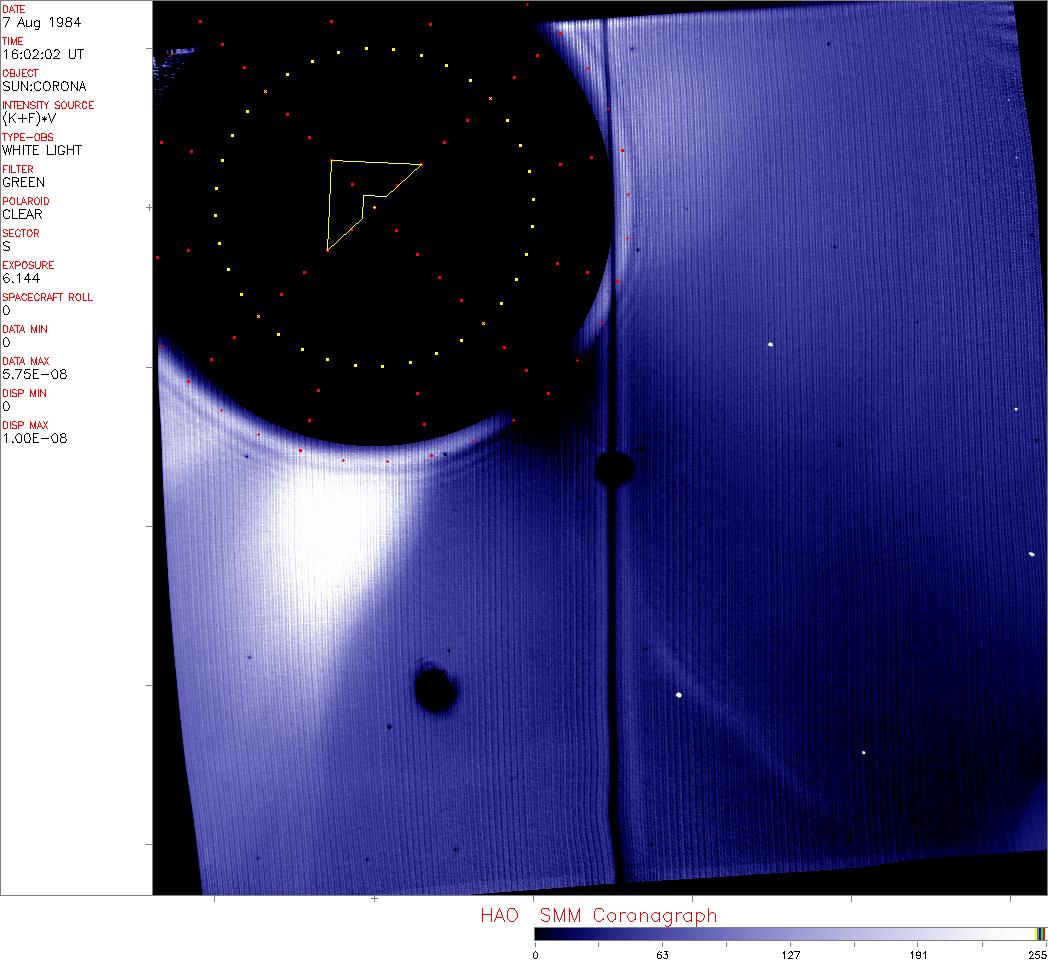
Task: Click the dark round spot on the vertical line
Action: click(613, 467)
